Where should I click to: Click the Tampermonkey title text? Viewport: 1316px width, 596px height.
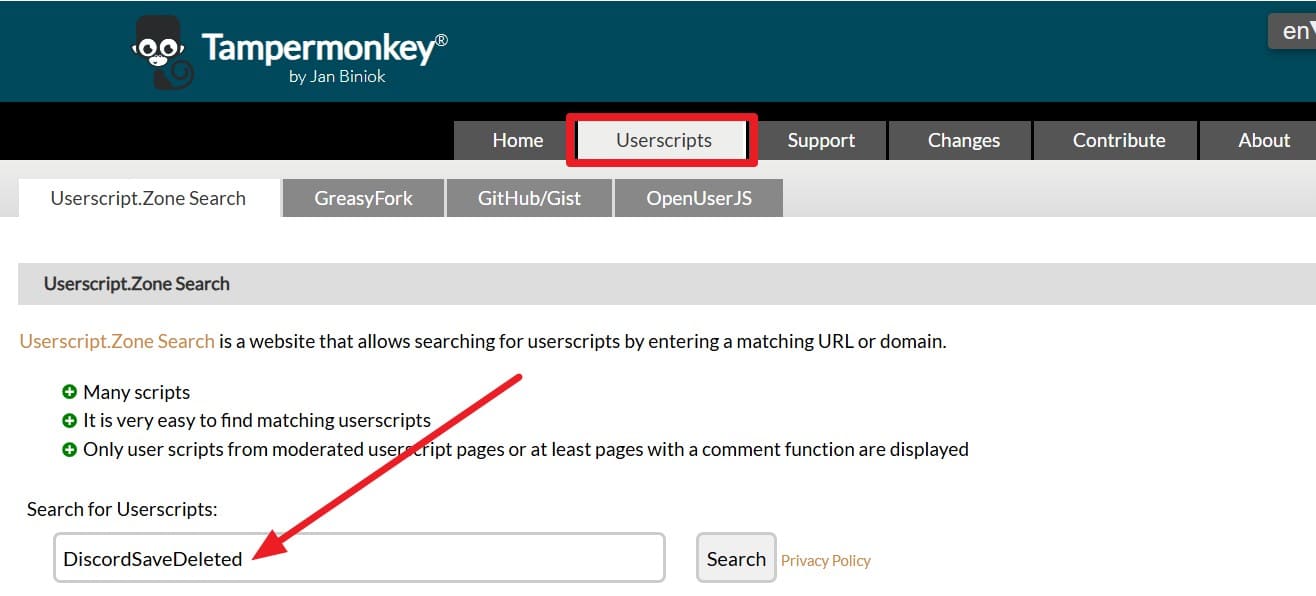point(325,49)
